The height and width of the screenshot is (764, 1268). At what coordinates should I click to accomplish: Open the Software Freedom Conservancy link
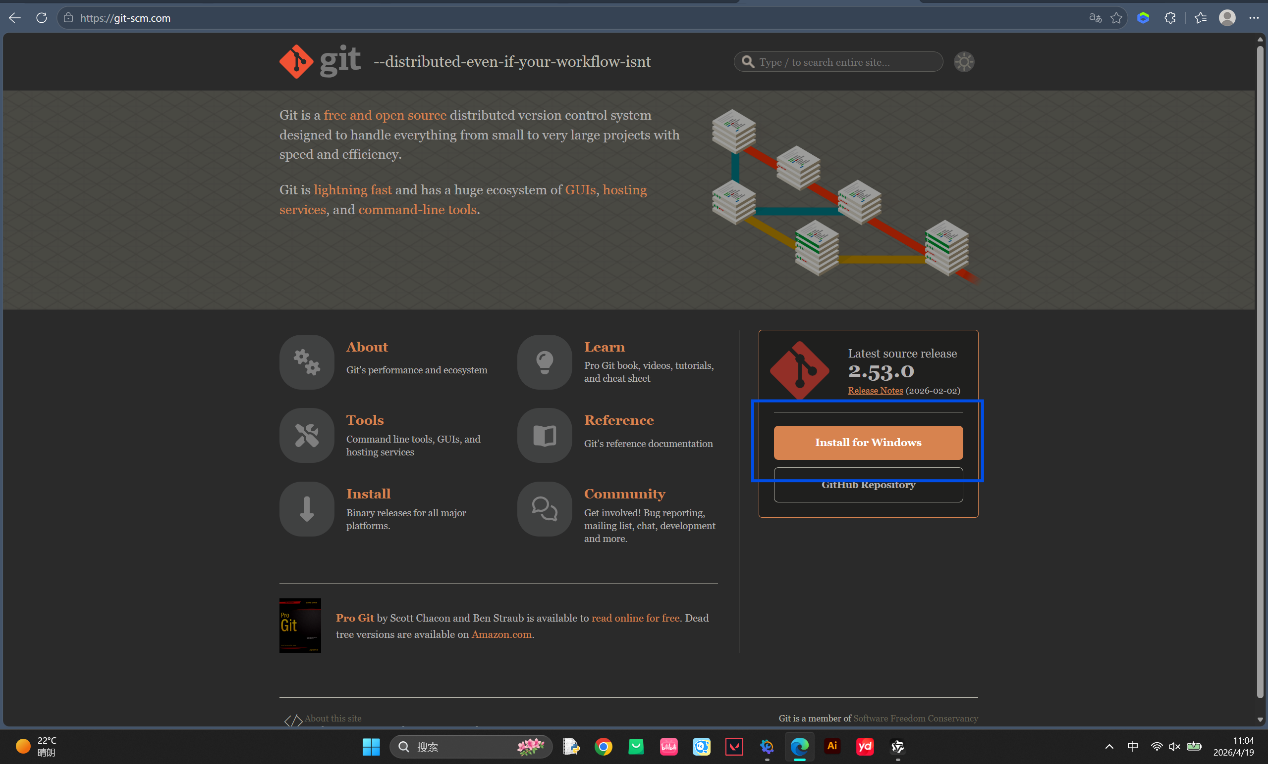(x=915, y=718)
